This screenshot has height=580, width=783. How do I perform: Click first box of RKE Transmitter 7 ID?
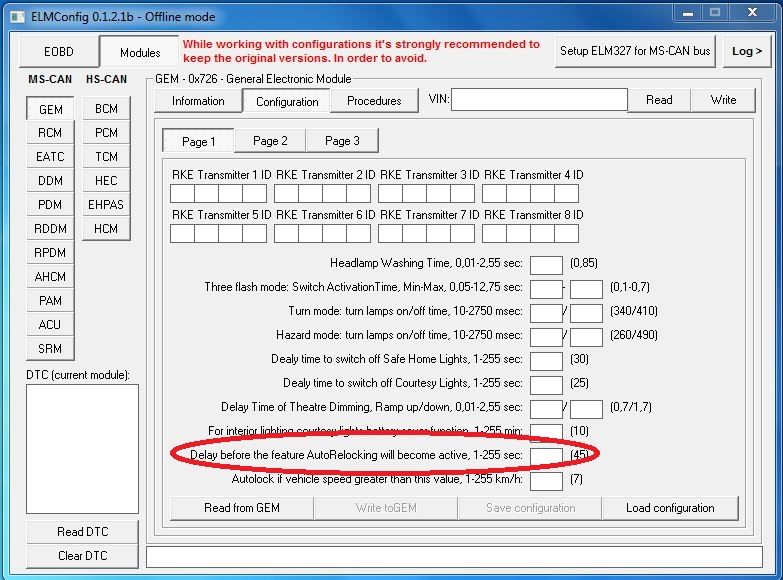coord(390,233)
